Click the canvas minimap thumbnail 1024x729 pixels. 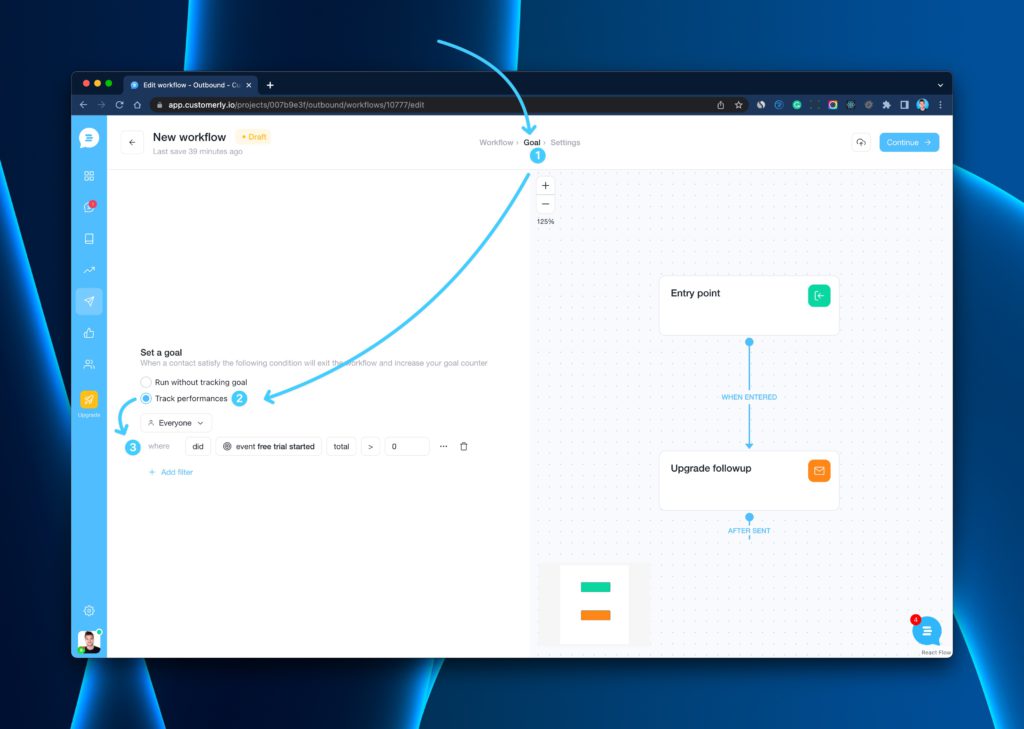coord(594,604)
